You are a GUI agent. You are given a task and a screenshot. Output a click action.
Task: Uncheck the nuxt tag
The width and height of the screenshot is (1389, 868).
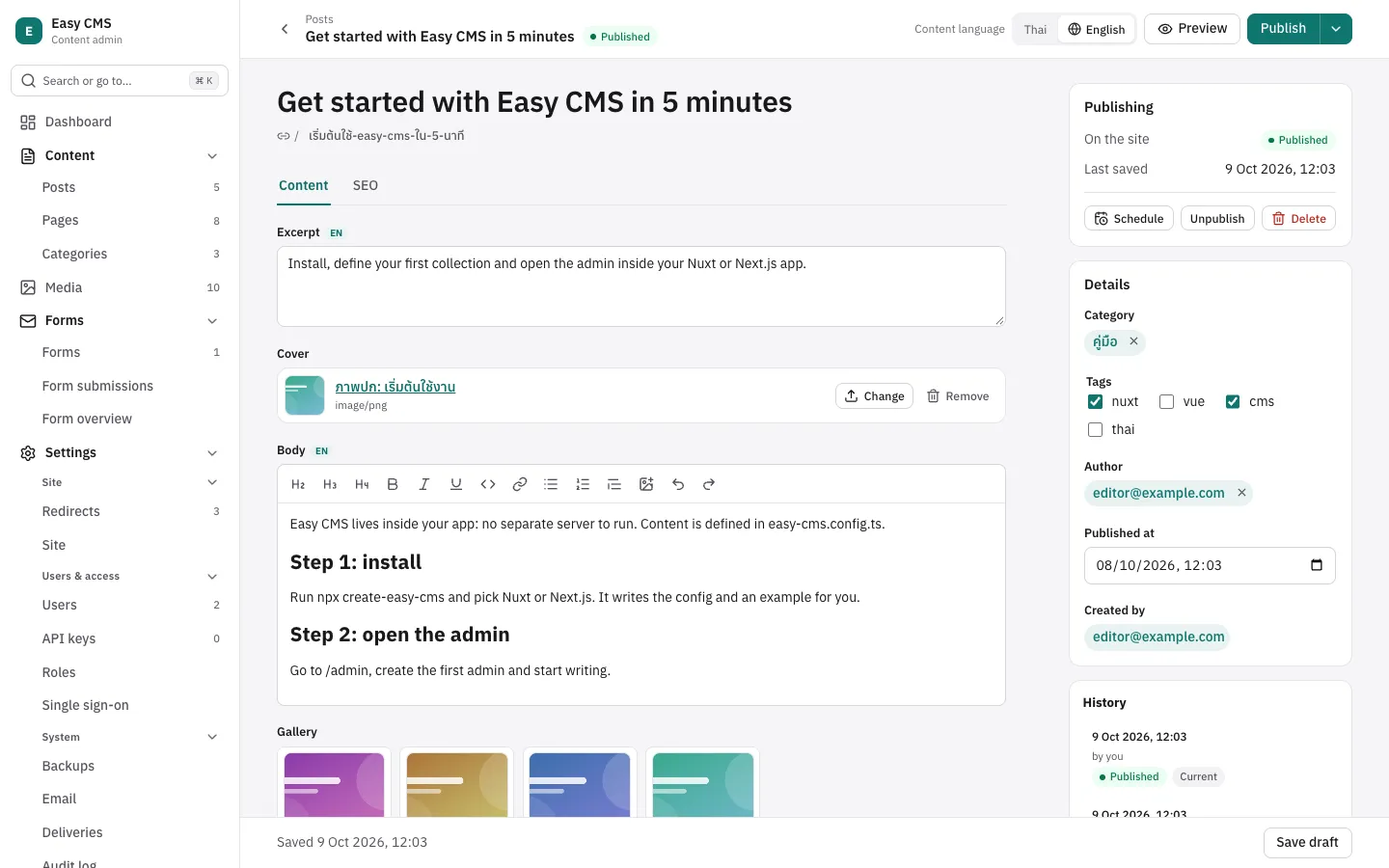[x=1095, y=401]
